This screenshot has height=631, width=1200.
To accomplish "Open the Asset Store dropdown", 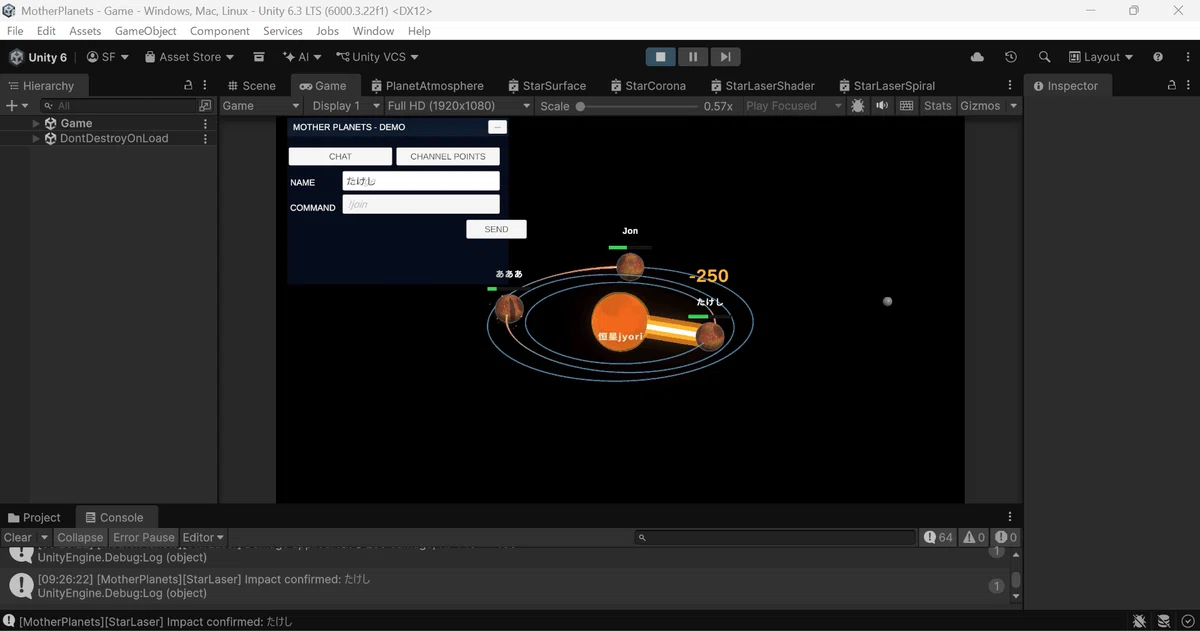I will (x=189, y=57).
